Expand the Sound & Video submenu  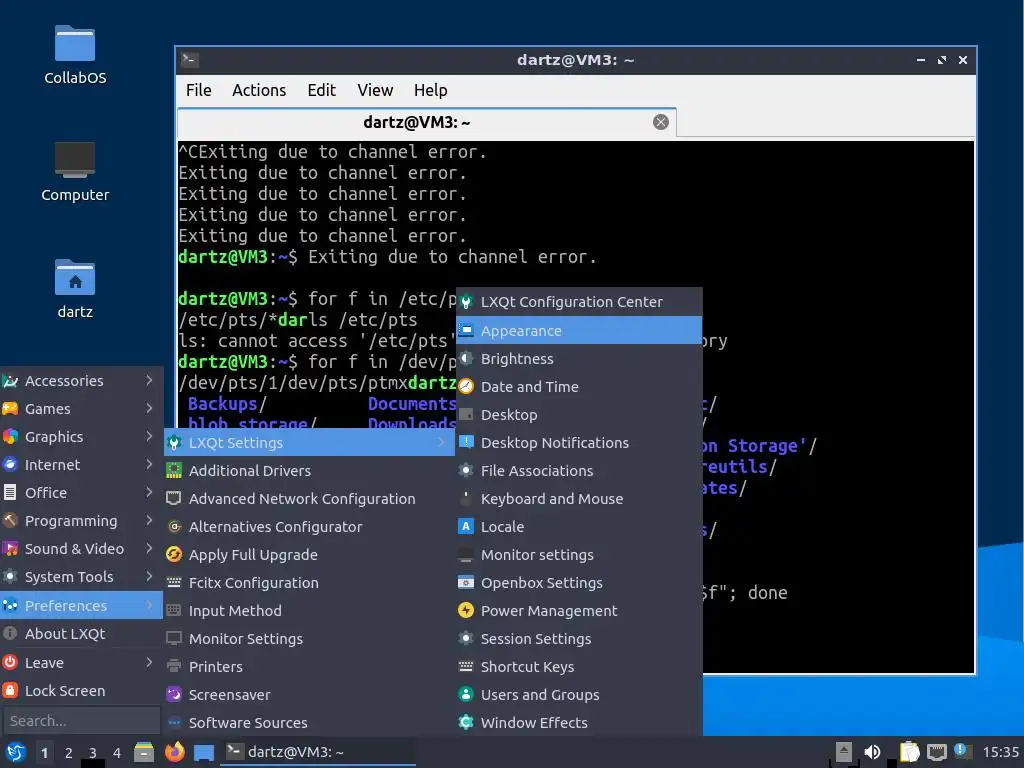coord(81,549)
